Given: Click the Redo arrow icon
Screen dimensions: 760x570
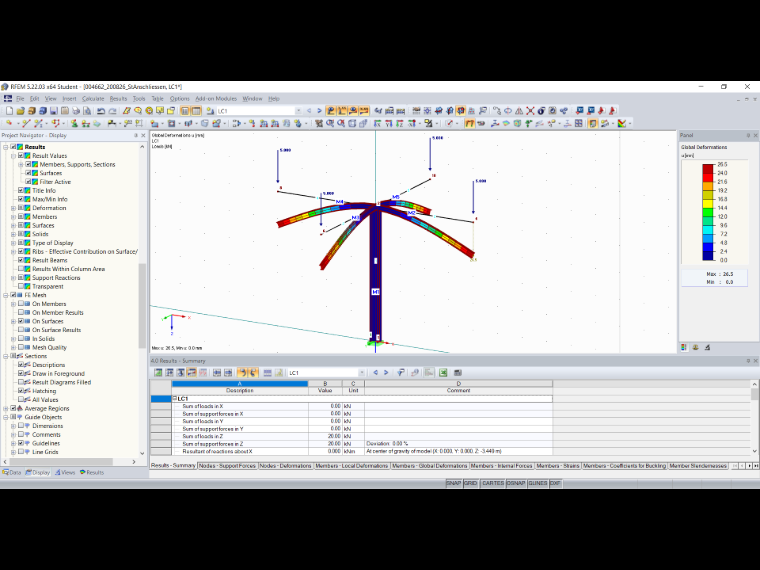Looking at the screenshot, I should pos(112,111).
